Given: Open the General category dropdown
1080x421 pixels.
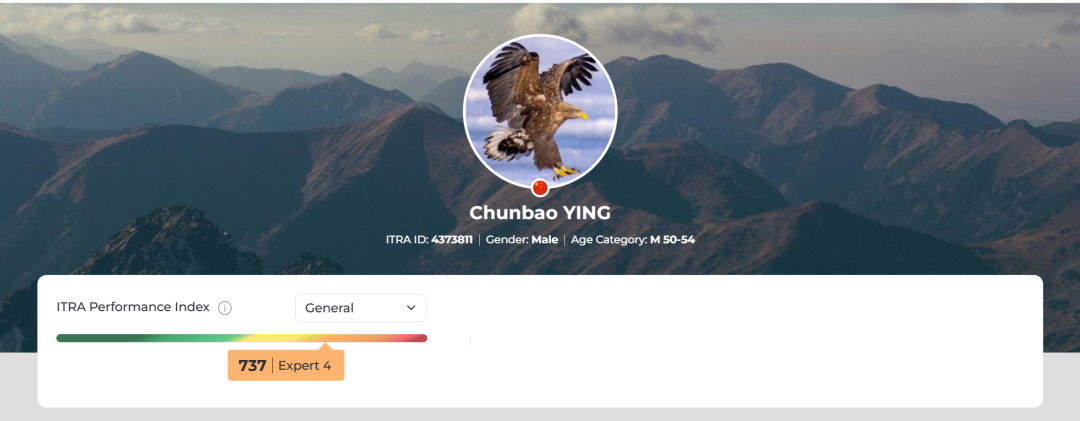Looking at the screenshot, I should [x=361, y=308].
